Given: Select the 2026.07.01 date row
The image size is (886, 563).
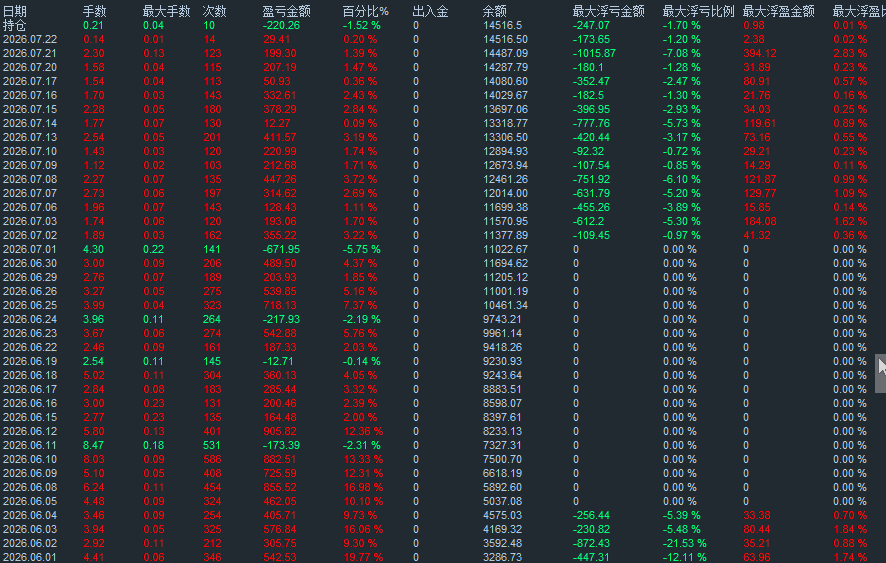Looking at the screenshot, I should [x=30, y=249].
